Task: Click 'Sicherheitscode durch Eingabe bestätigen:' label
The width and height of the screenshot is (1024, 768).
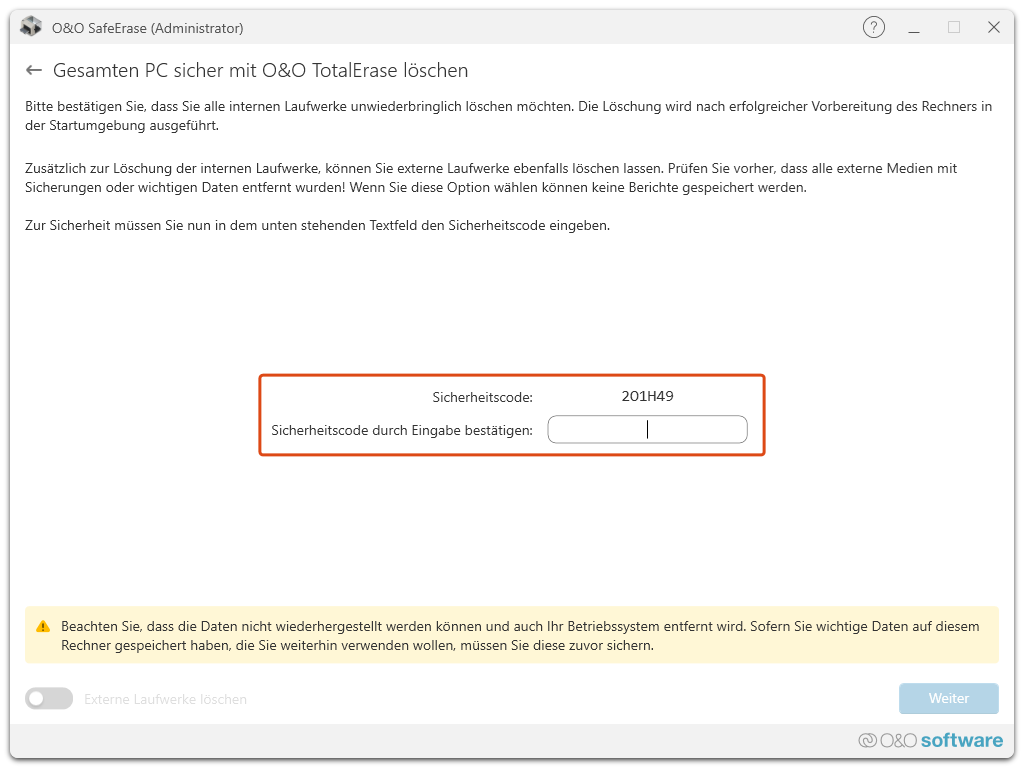Action: (402, 431)
